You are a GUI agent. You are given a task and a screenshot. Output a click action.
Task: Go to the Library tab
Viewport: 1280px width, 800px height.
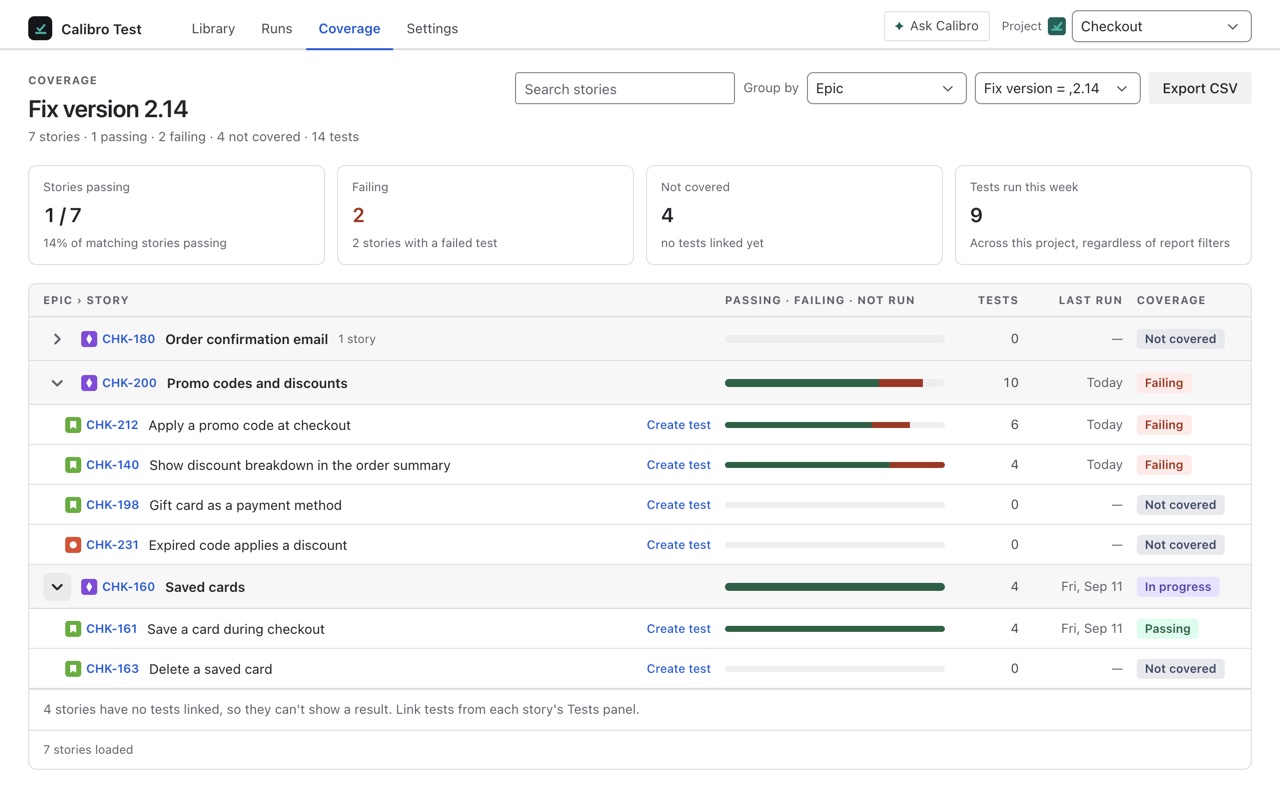[213, 28]
